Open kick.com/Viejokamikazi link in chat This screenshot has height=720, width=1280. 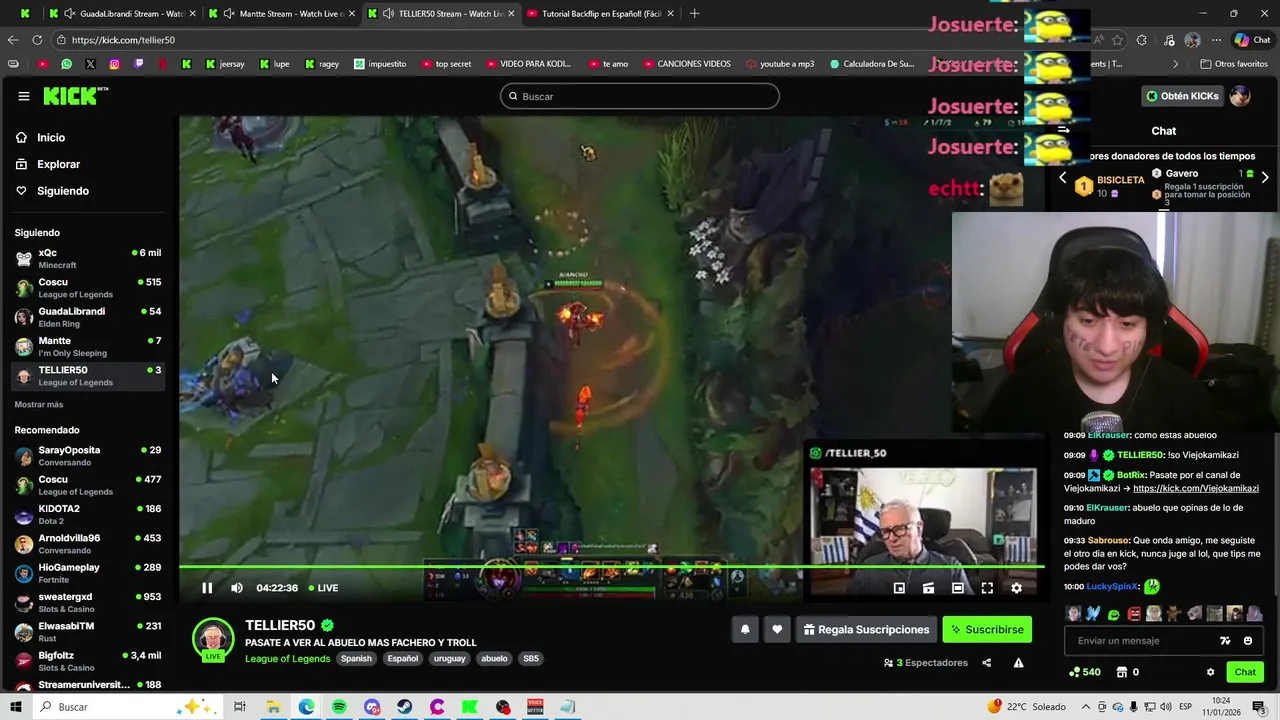tap(1196, 489)
